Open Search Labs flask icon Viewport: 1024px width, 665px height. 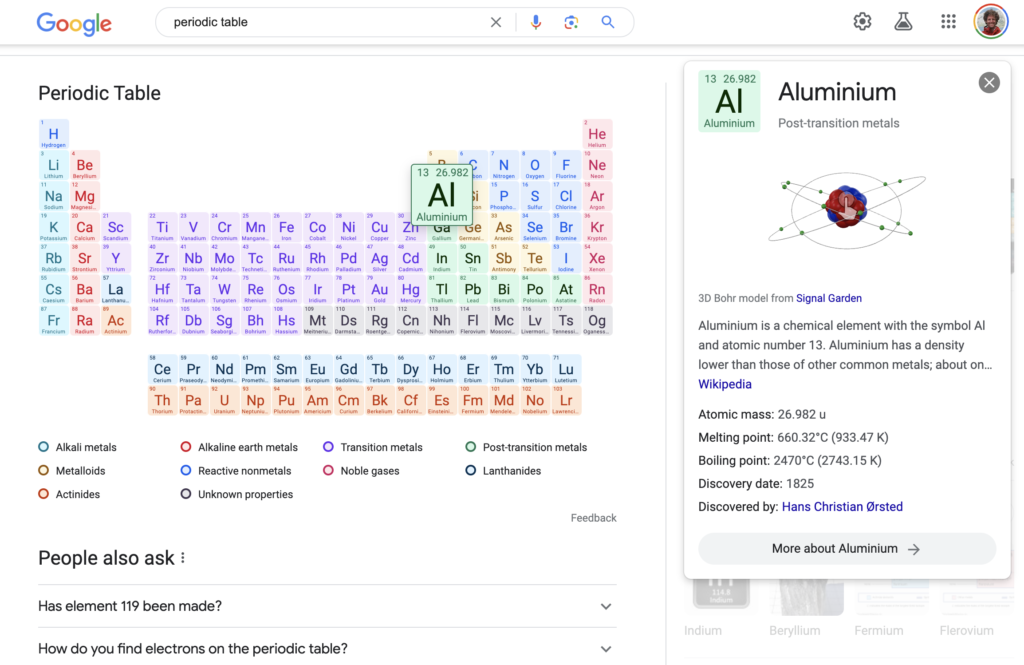coord(904,22)
